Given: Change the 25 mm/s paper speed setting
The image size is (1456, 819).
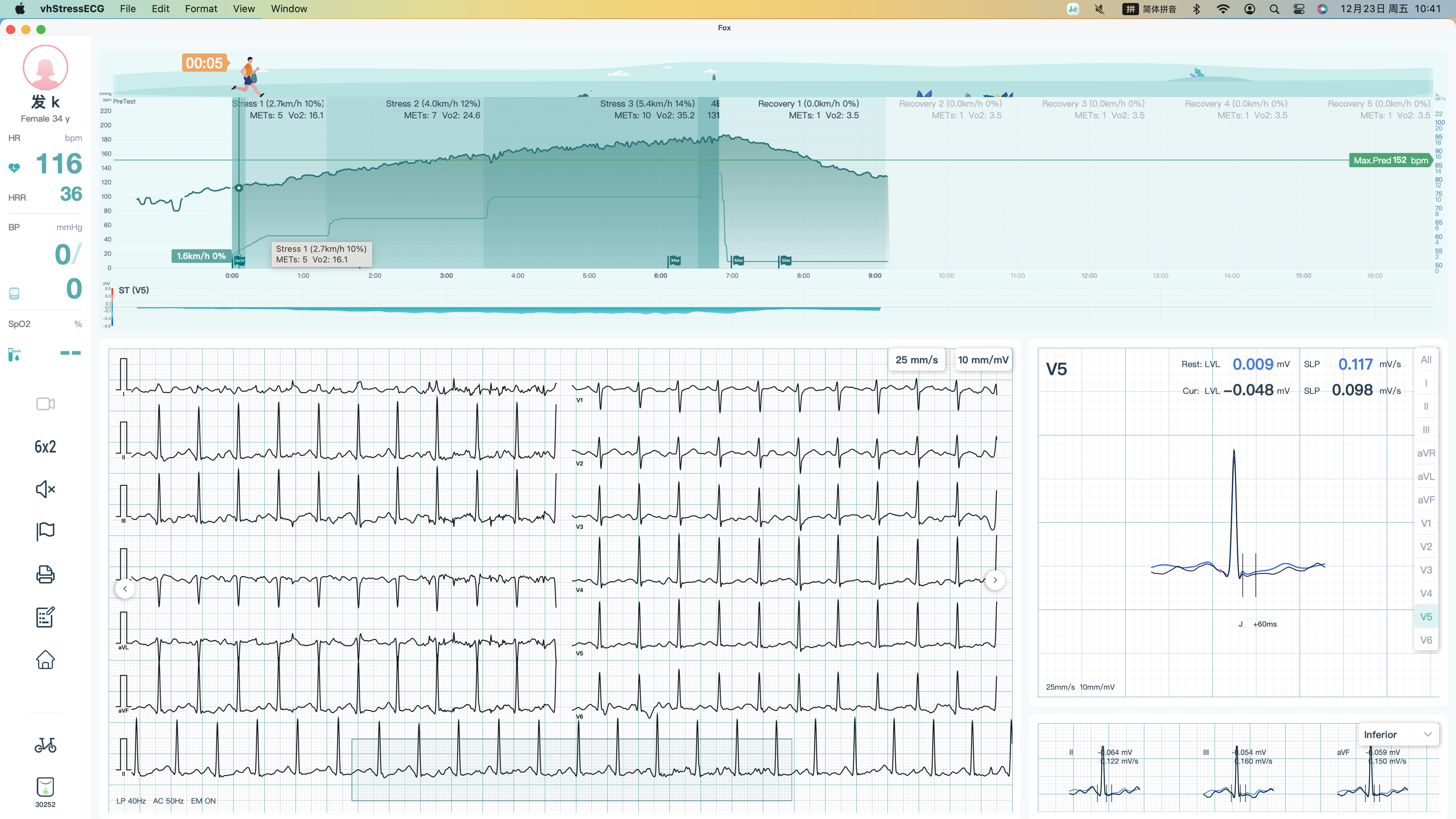Looking at the screenshot, I should (x=916, y=359).
